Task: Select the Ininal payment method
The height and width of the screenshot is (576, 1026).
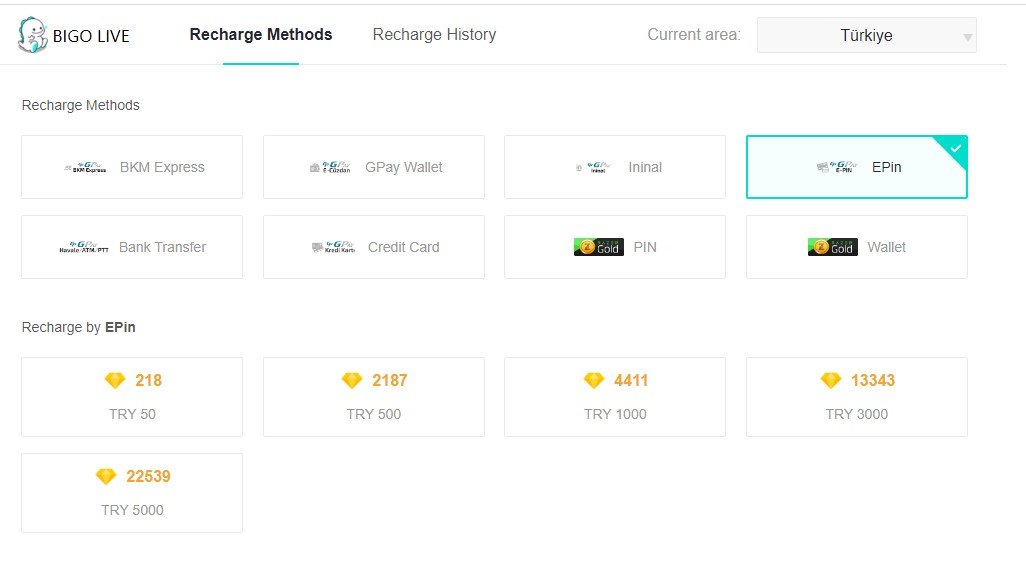Action: (x=615, y=167)
